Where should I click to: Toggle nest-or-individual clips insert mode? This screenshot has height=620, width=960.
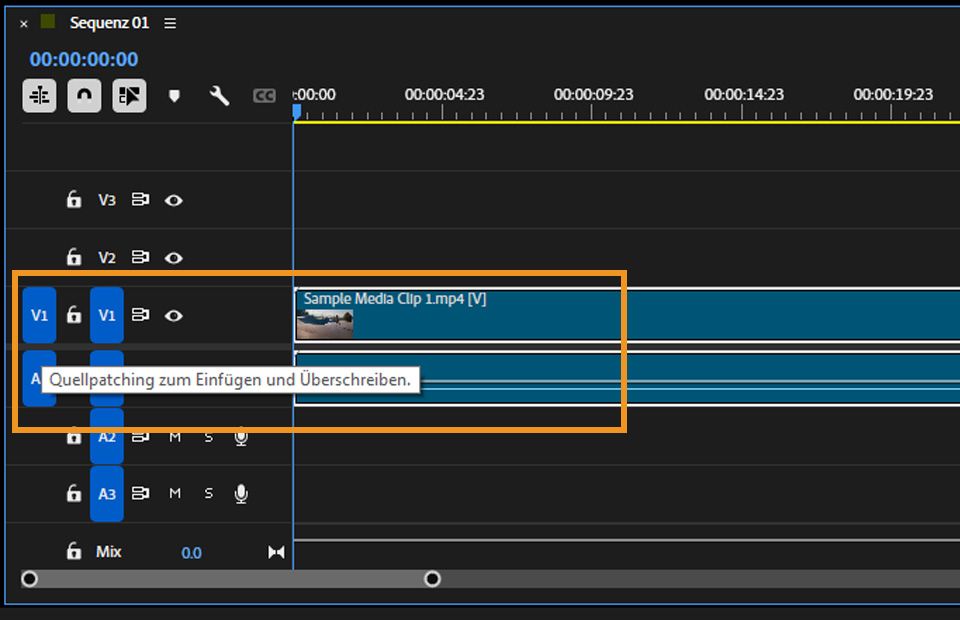[x=39, y=96]
